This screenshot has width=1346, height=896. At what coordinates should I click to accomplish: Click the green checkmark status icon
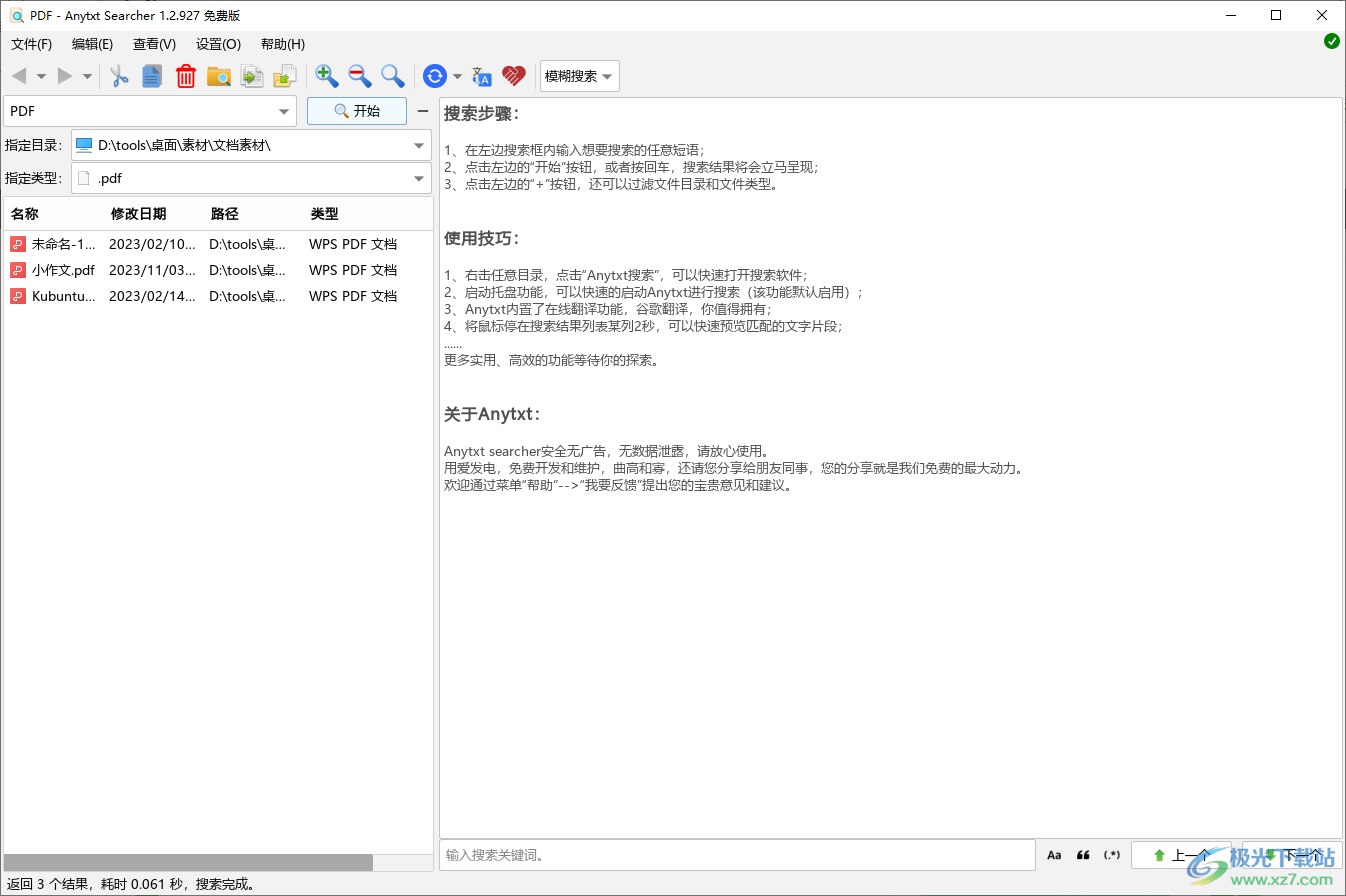click(1332, 41)
